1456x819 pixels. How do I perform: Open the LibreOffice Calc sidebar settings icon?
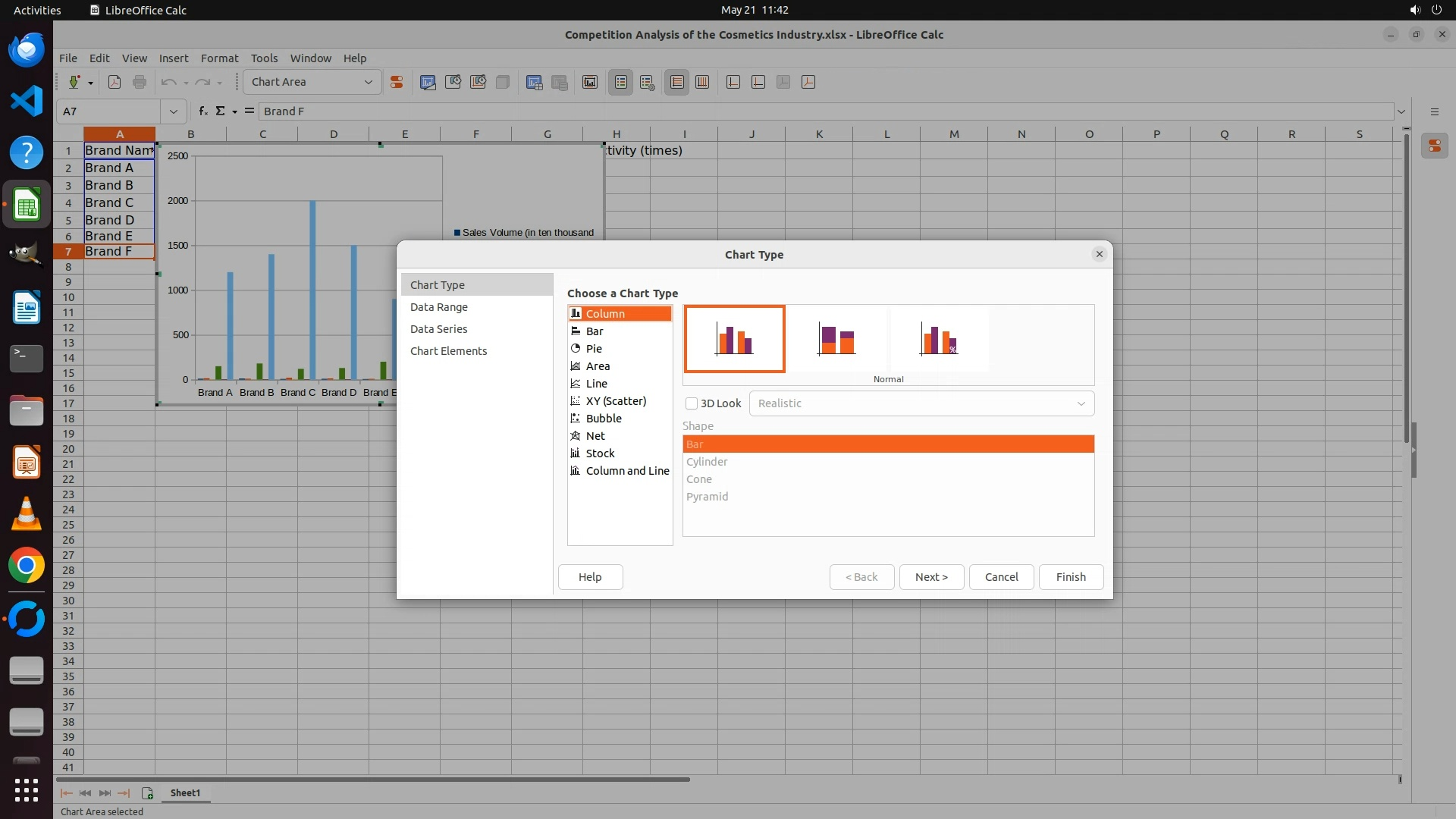(x=1434, y=111)
